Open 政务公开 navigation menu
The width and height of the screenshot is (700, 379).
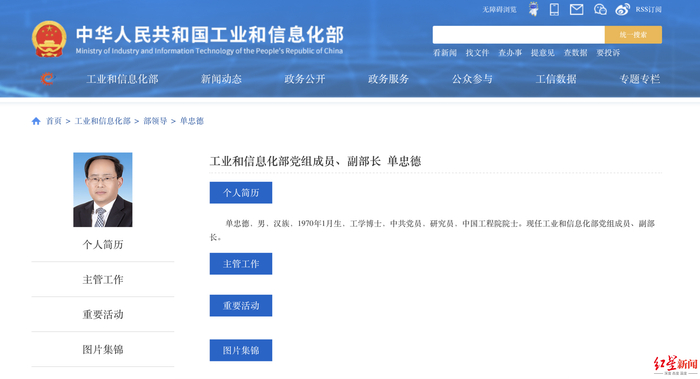[x=304, y=79]
